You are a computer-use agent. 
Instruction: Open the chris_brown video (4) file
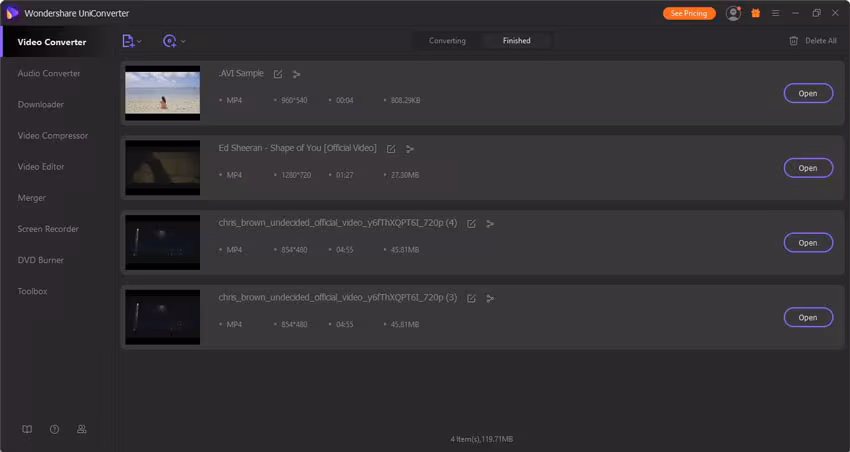(x=808, y=243)
